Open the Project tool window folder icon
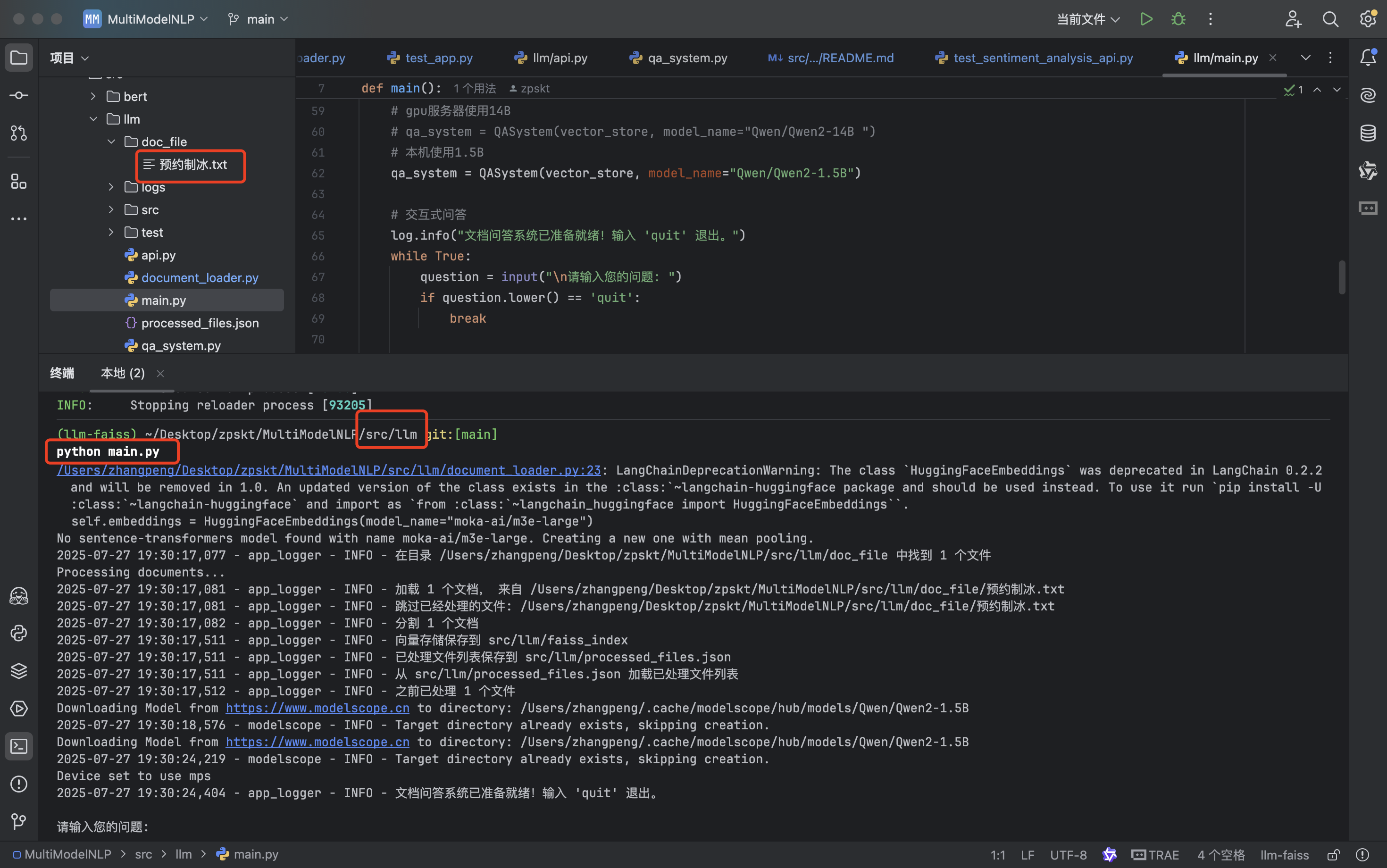The image size is (1387, 868). coord(19,58)
